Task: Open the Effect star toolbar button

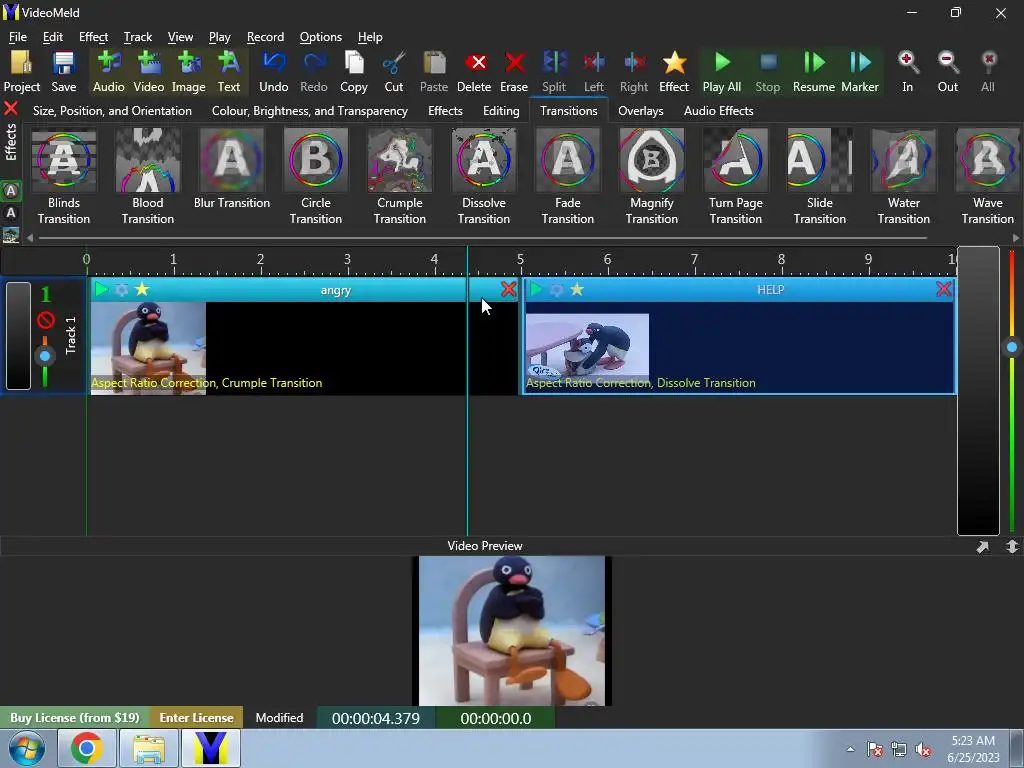Action: pyautogui.click(x=674, y=72)
